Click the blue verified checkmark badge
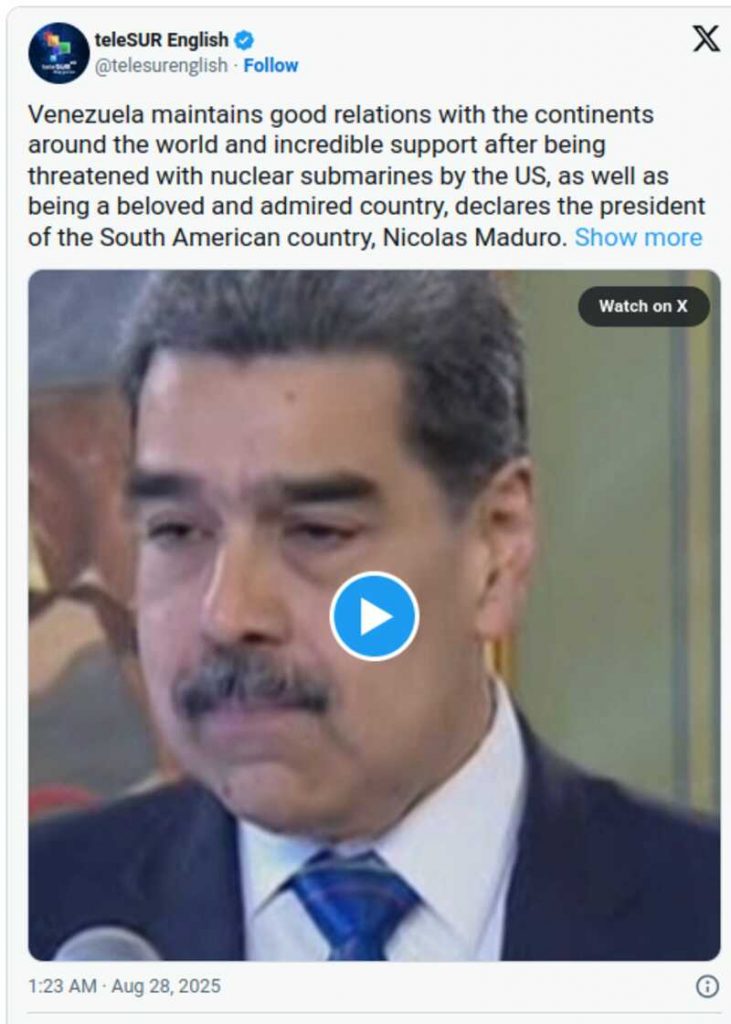The height and width of the screenshot is (1024, 731). pyautogui.click(x=244, y=40)
